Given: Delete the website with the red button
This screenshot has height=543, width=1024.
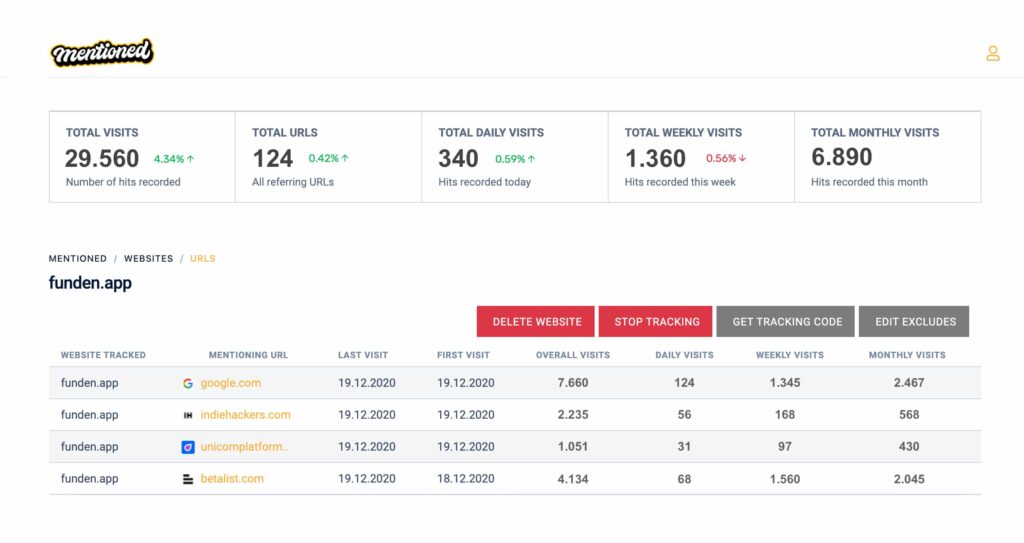Looking at the screenshot, I should [536, 321].
